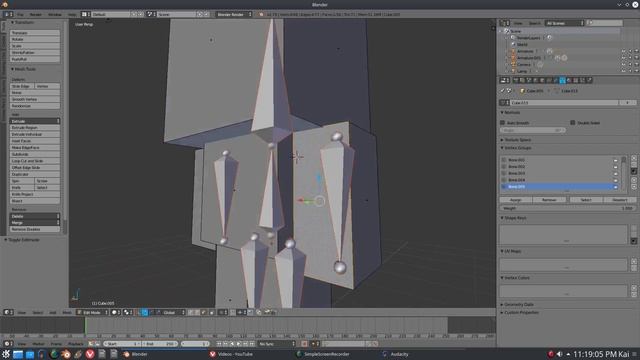Switch to the Videos - YouTube taskbar window
Viewport: 640px width, 360px height.
pyautogui.click(x=231, y=354)
